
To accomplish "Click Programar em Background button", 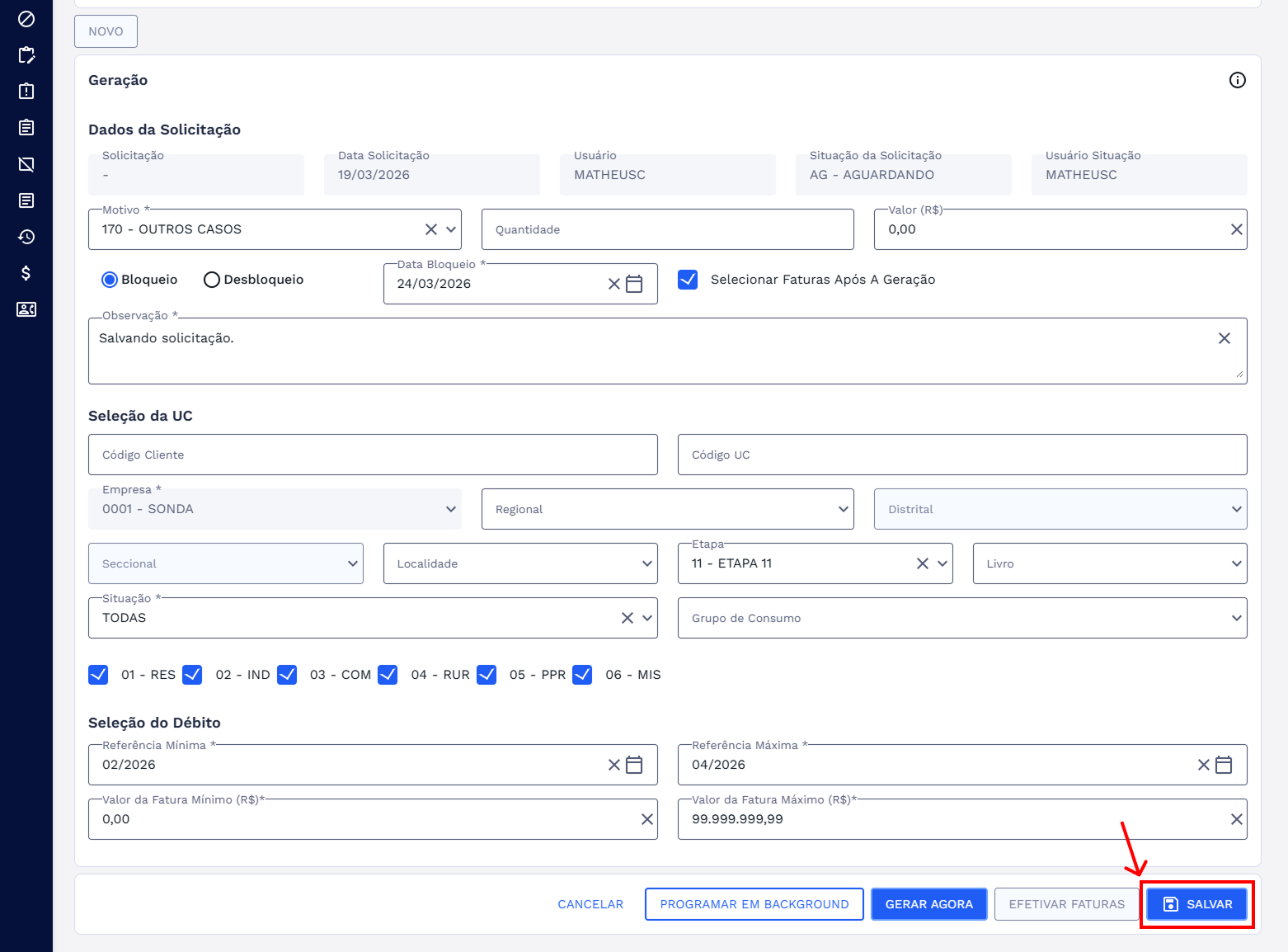I will point(754,904).
